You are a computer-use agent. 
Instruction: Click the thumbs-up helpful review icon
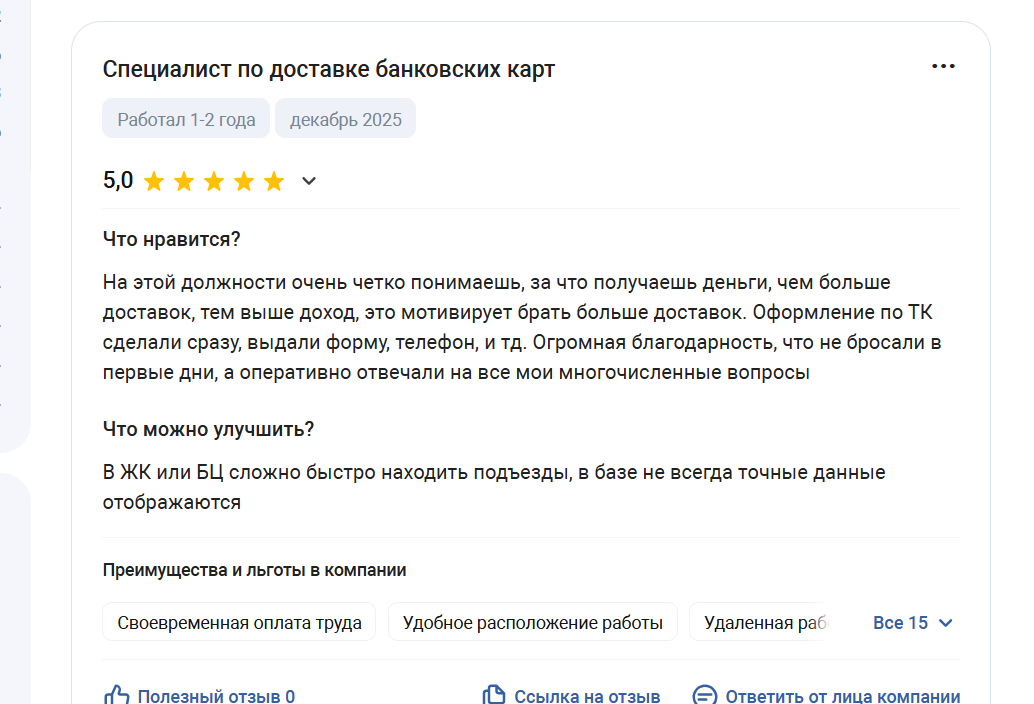[117, 696]
